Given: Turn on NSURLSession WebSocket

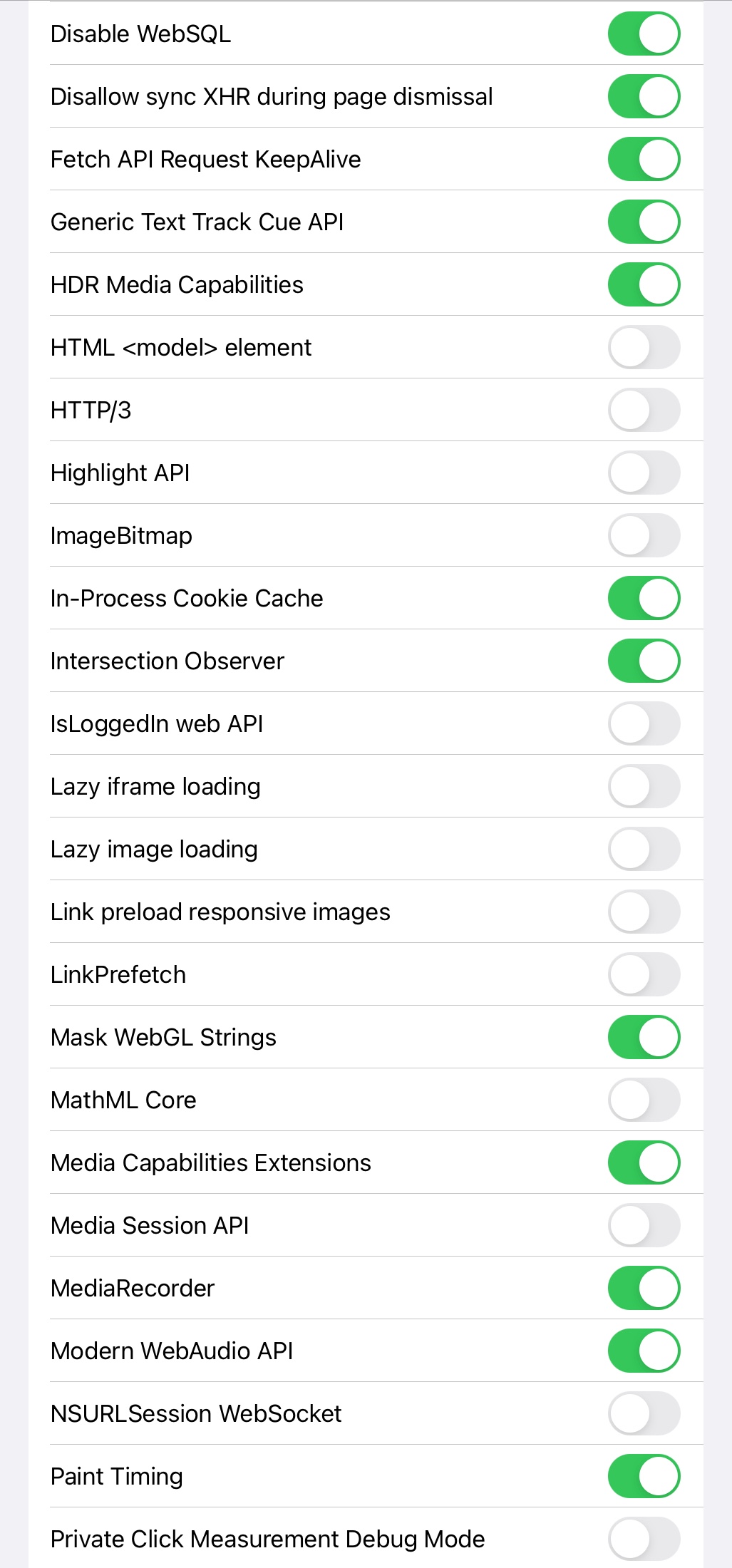Looking at the screenshot, I should coord(644,1413).
